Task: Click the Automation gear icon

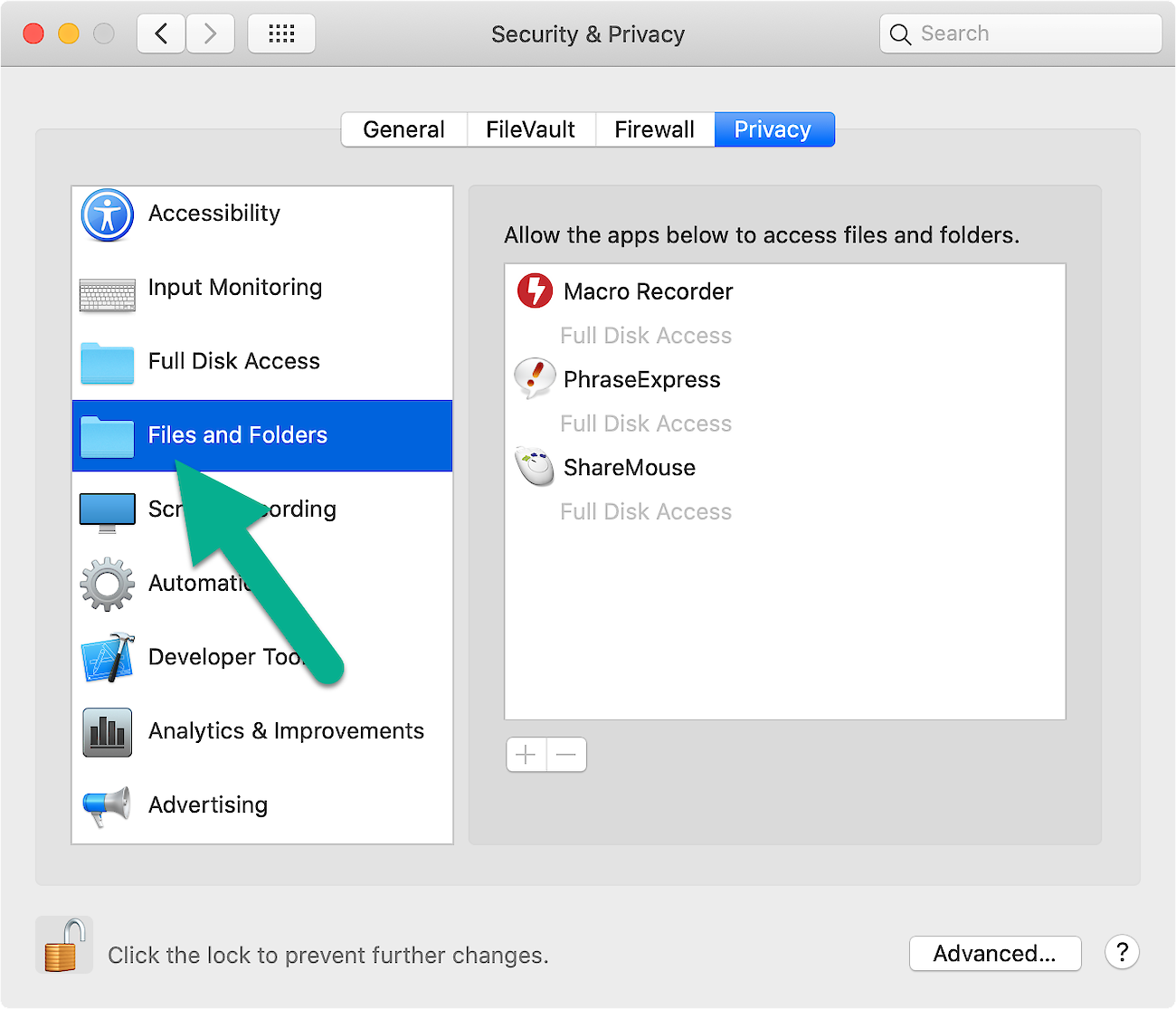Action: pos(108,585)
